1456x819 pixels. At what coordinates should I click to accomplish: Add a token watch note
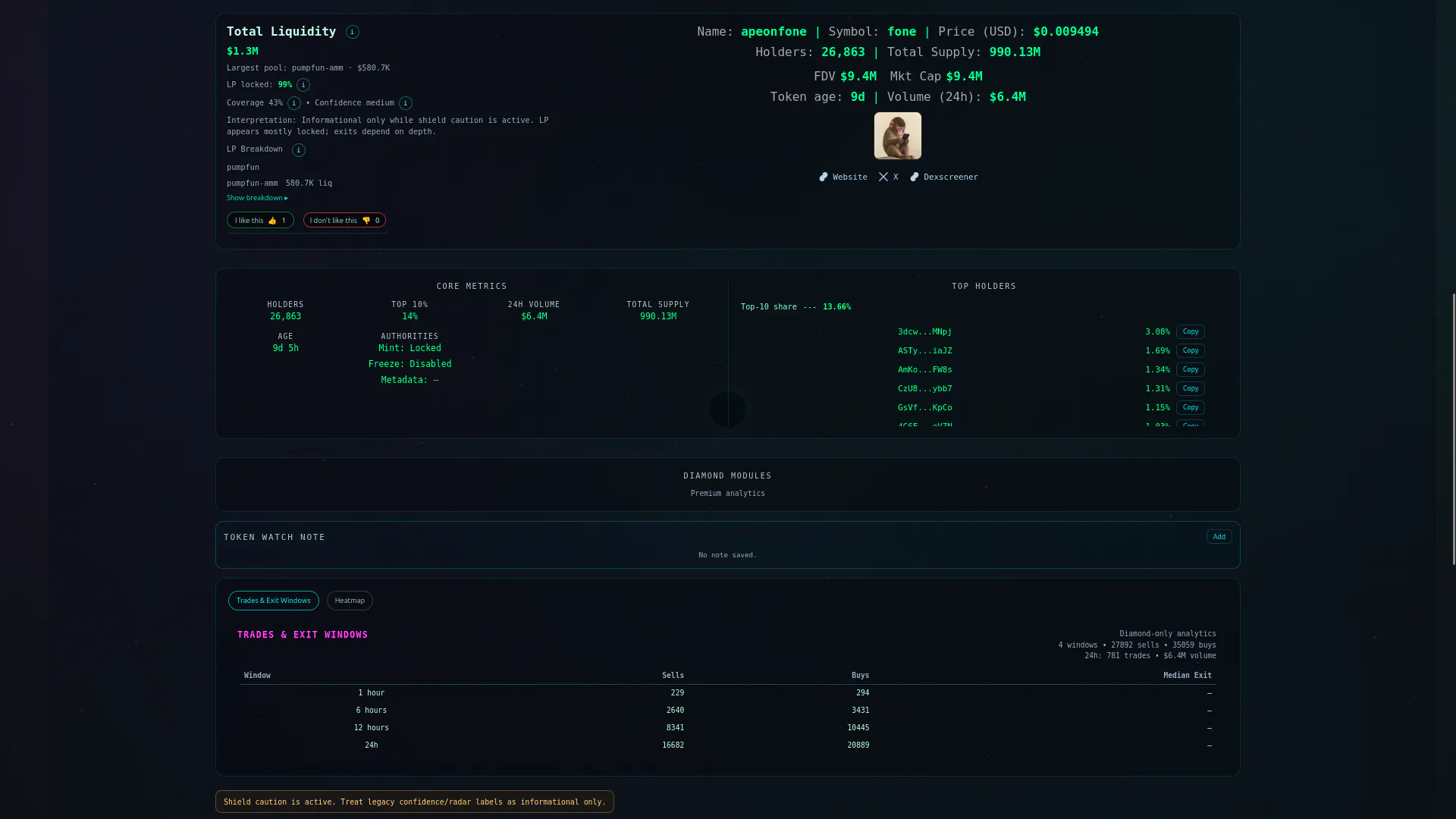tap(1219, 537)
